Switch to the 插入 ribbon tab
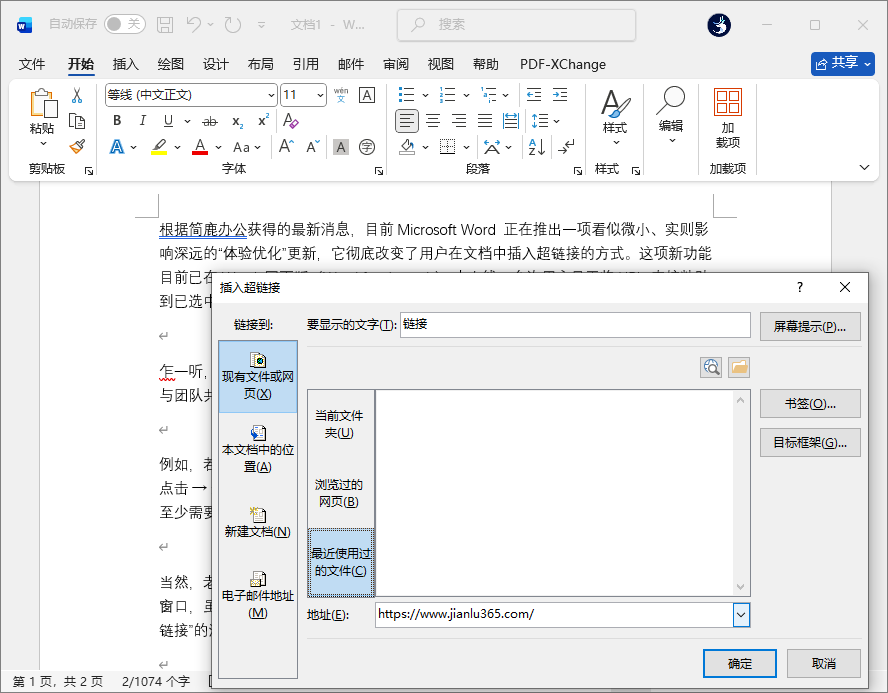This screenshot has height=693, width=888. [x=125, y=64]
